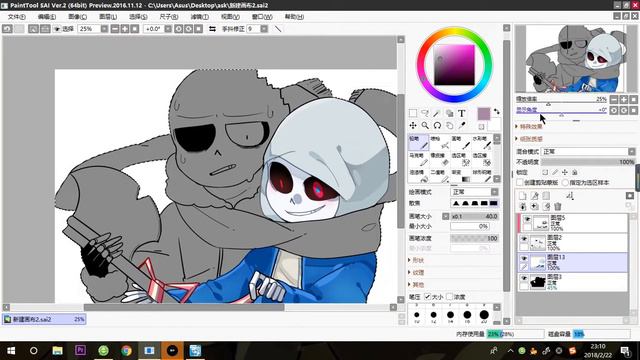Screen dimensions: 640x360
Task: Open the 图层 Layer menu
Action: [x=108, y=17]
